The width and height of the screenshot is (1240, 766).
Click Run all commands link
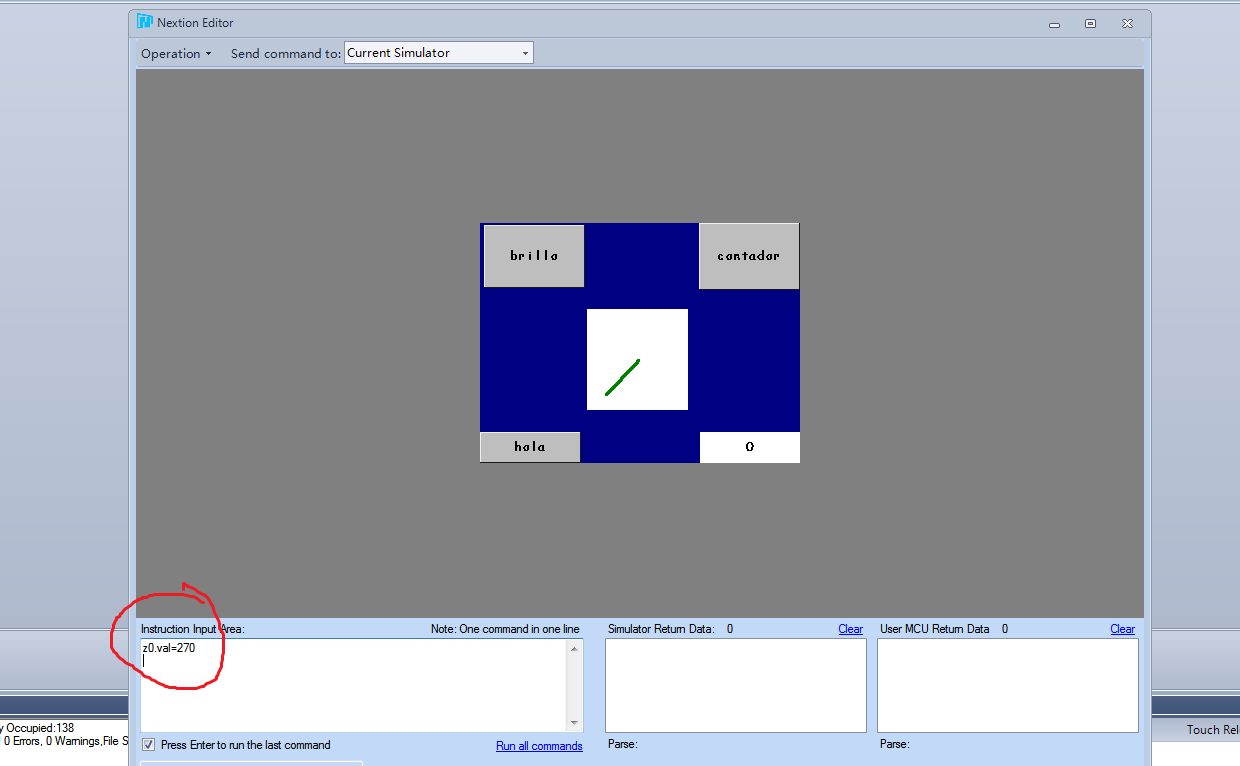click(539, 746)
